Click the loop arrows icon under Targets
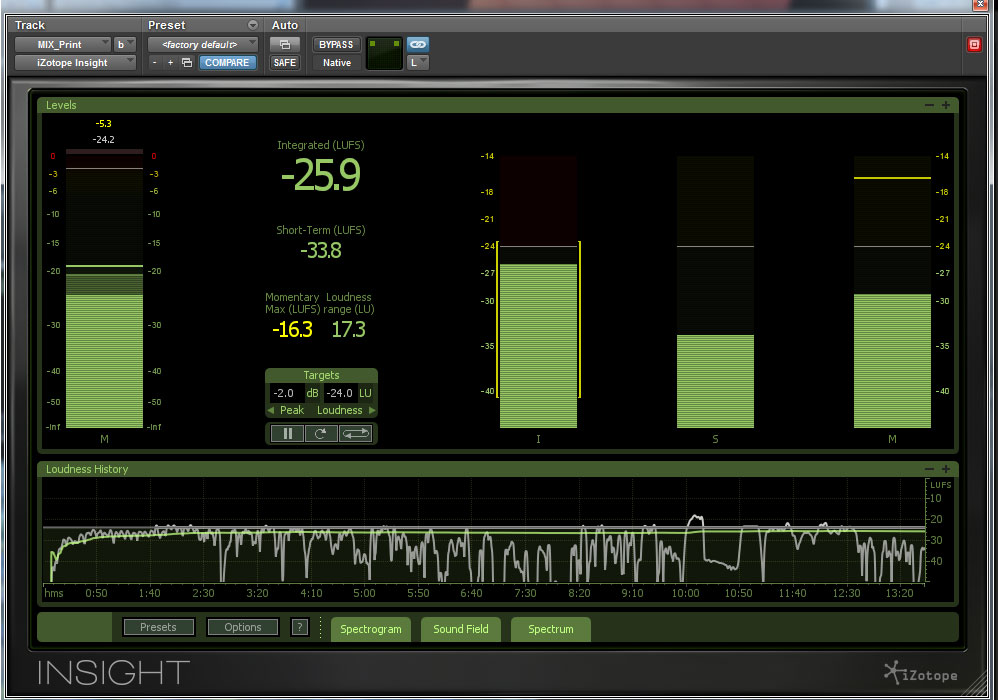 click(x=355, y=433)
